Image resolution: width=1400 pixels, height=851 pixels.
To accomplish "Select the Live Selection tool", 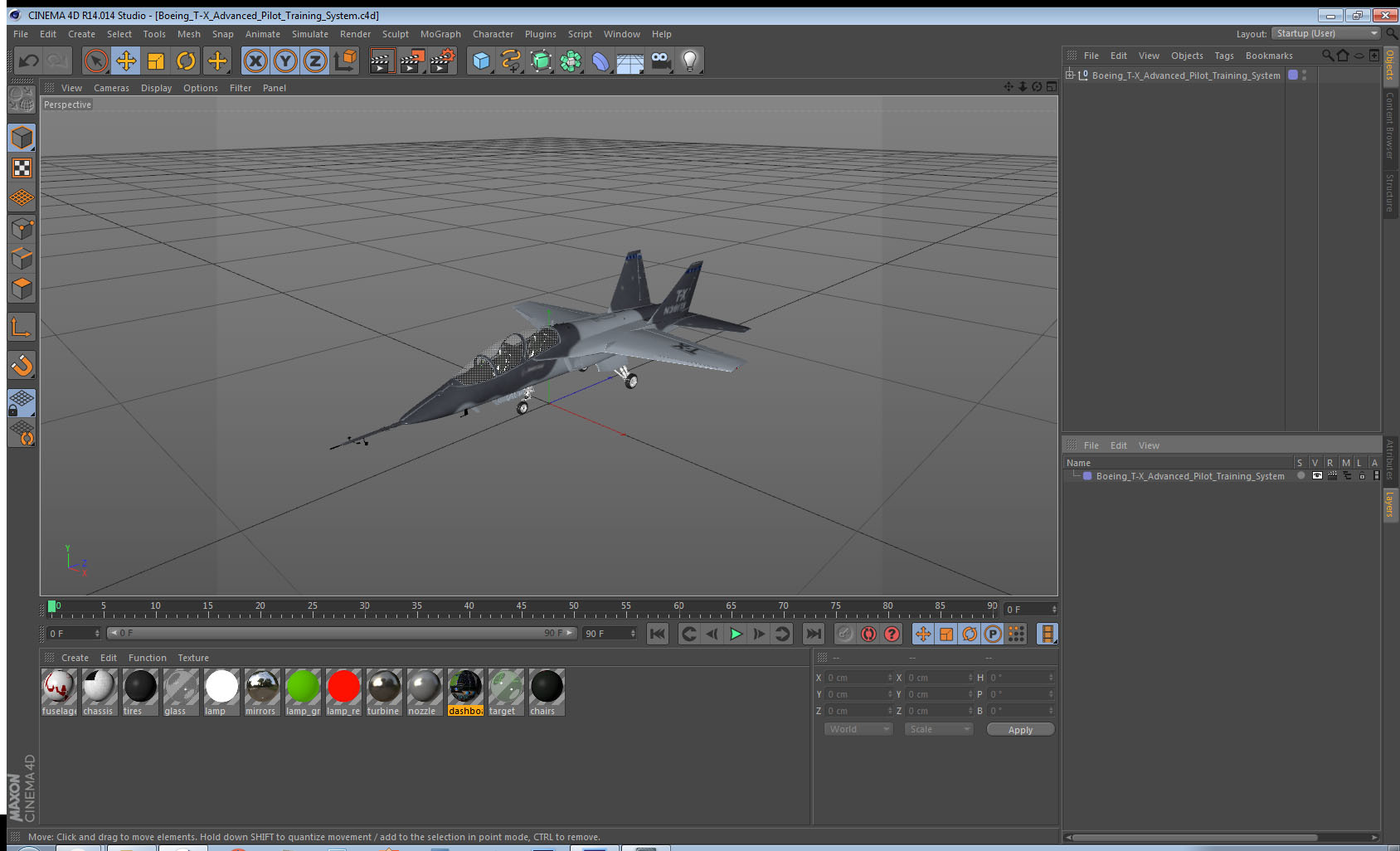I will [x=96, y=61].
